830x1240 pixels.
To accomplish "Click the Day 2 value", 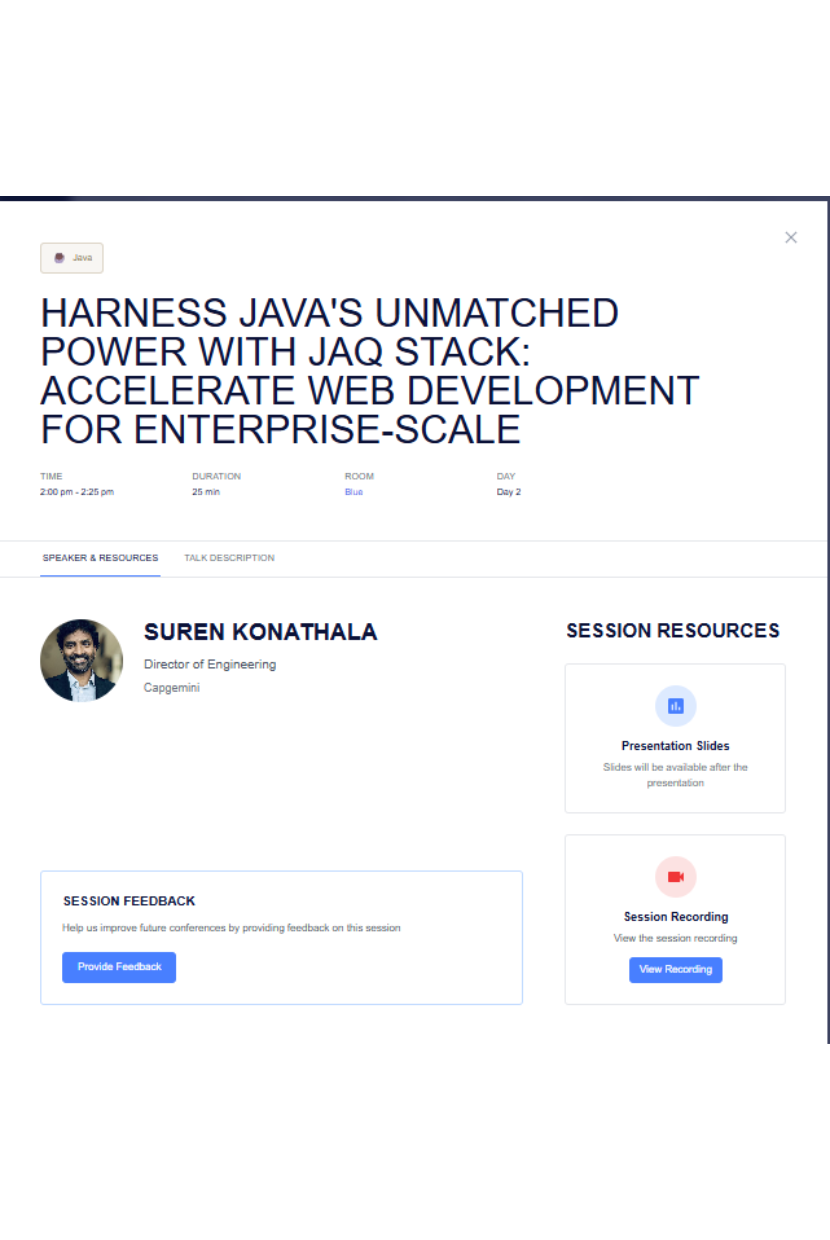I will click(x=509, y=492).
